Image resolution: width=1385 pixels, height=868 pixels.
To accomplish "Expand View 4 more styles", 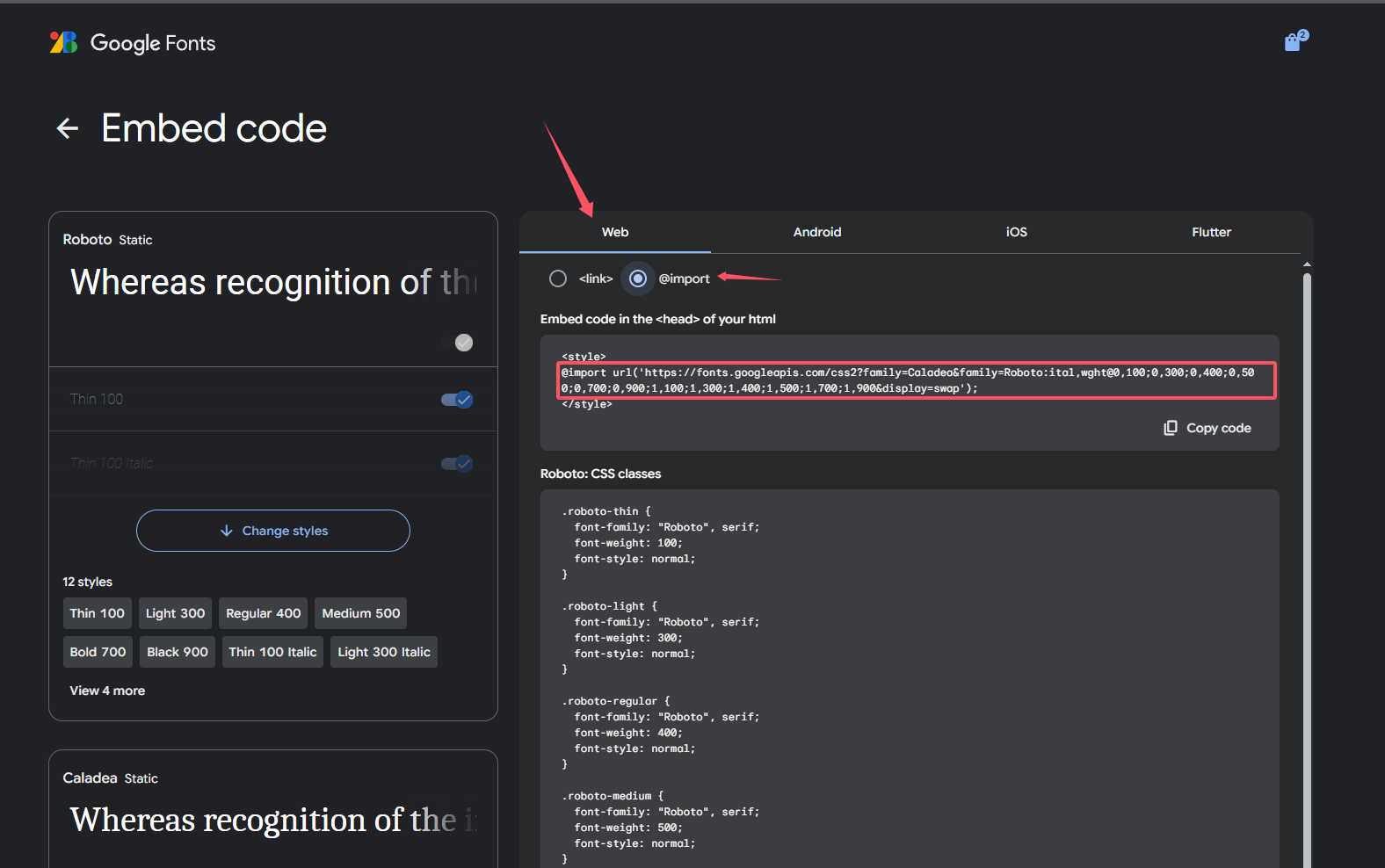I will coord(107,691).
